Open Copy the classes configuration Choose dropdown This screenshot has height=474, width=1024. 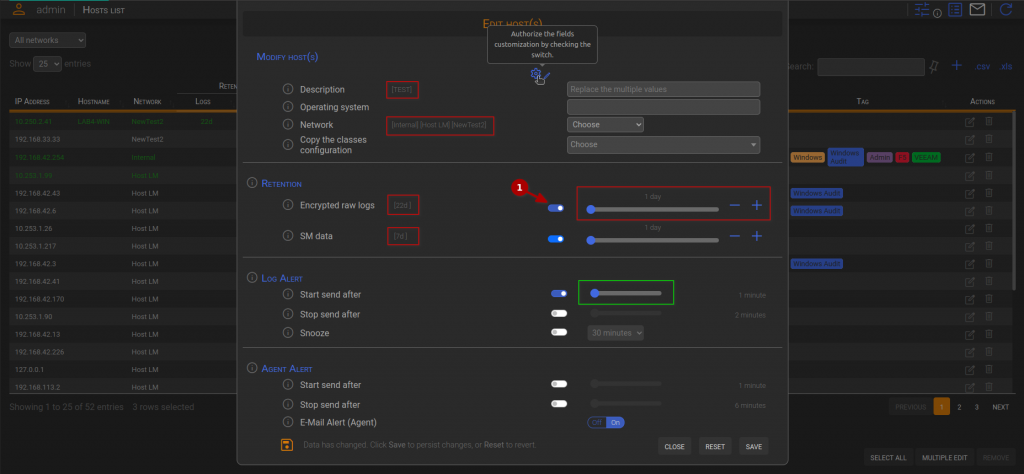click(664, 144)
